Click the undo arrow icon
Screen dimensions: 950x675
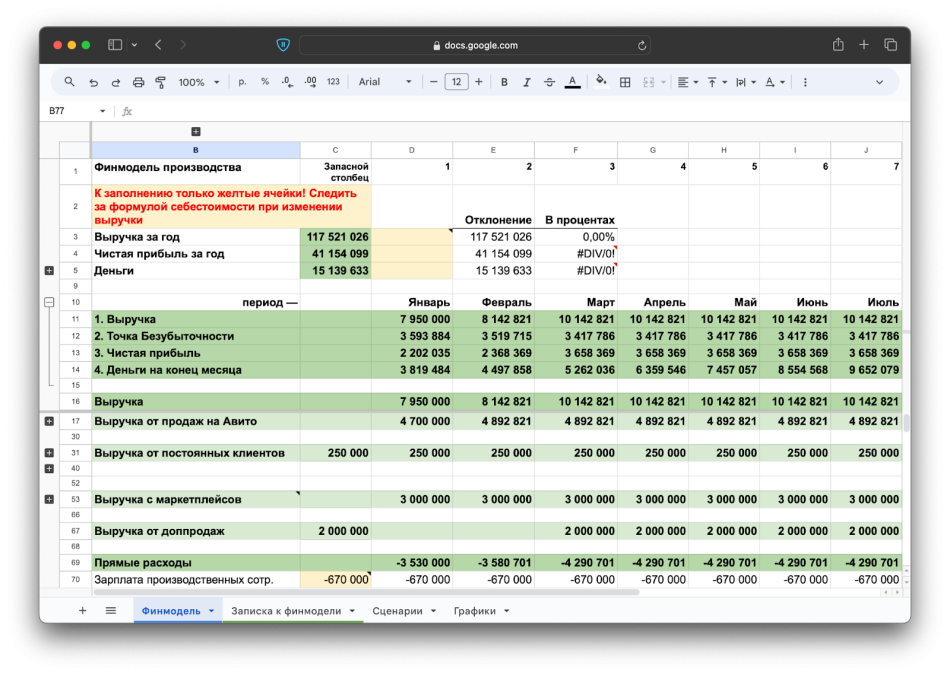pos(93,82)
